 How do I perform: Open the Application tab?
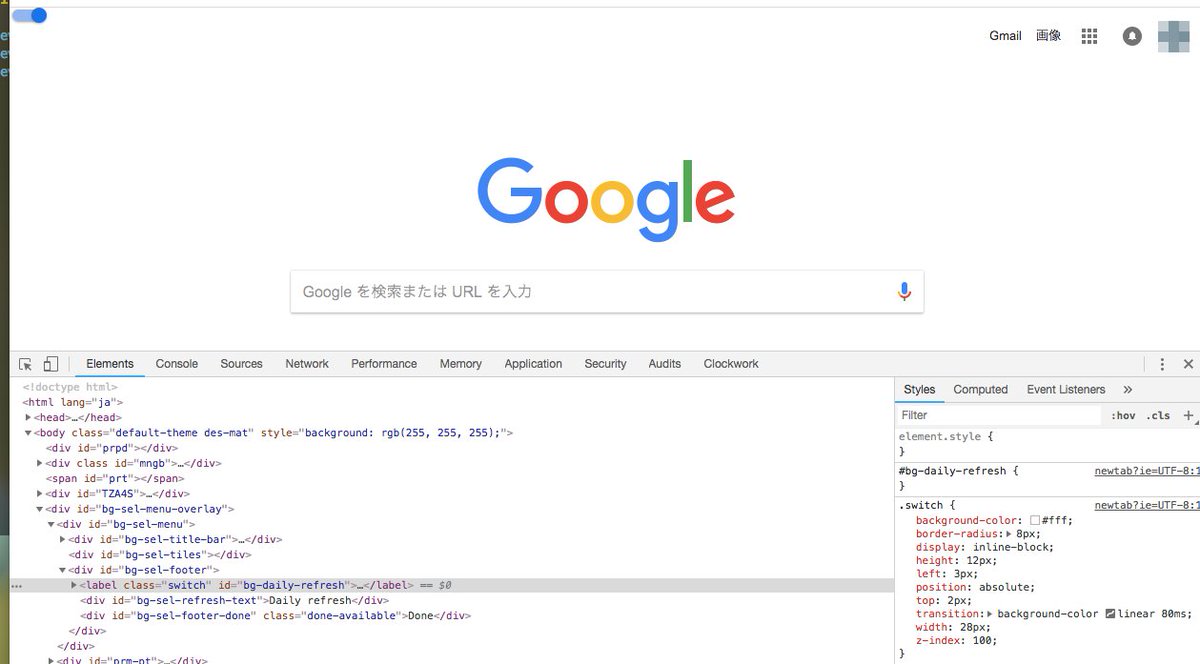[x=533, y=364]
